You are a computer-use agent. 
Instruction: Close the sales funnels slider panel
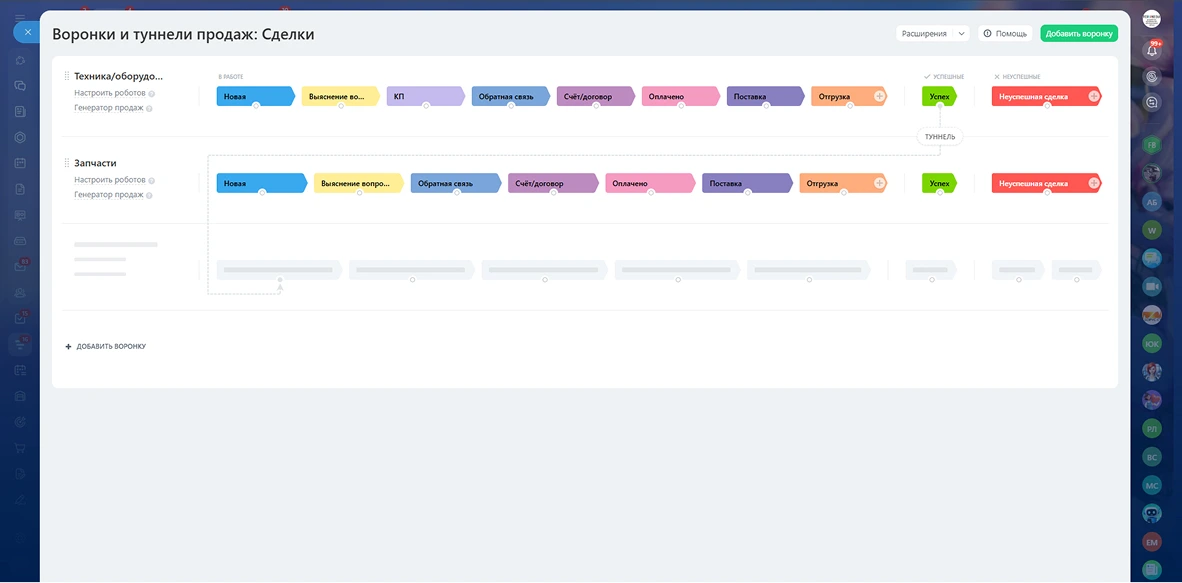(x=27, y=32)
